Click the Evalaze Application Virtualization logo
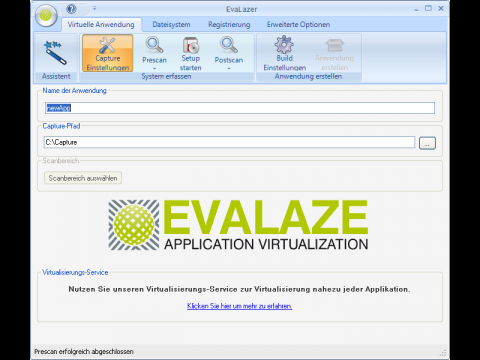This screenshot has height=360, width=480. 238,225
